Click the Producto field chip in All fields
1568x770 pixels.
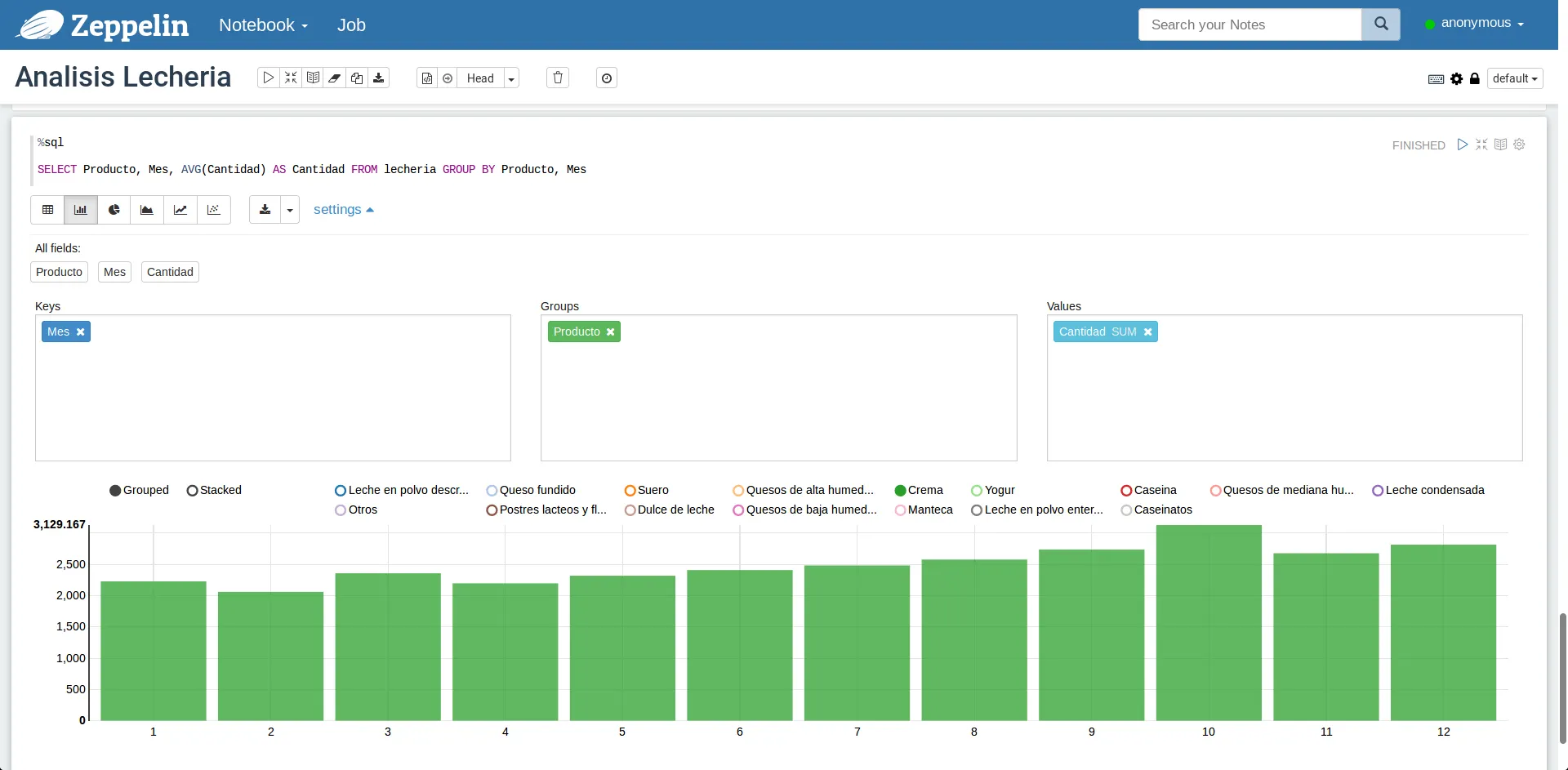click(59, 272)
